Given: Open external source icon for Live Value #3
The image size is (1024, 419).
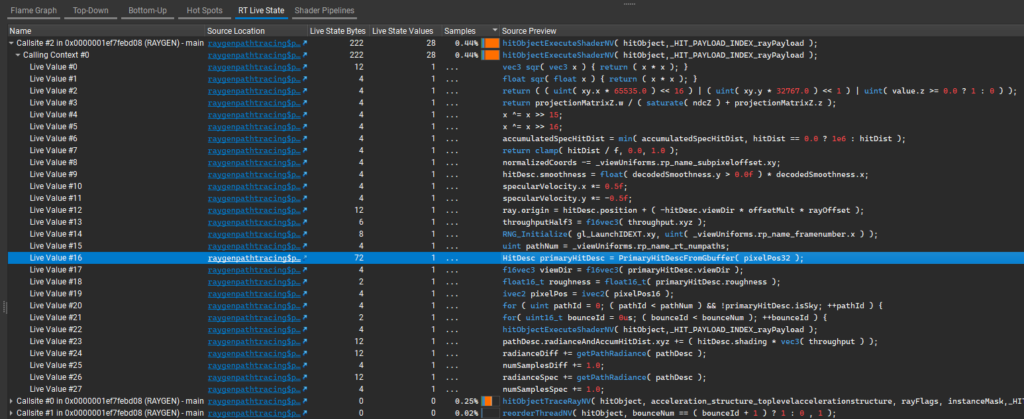Looking at the screenshot, I should point(304,102).
